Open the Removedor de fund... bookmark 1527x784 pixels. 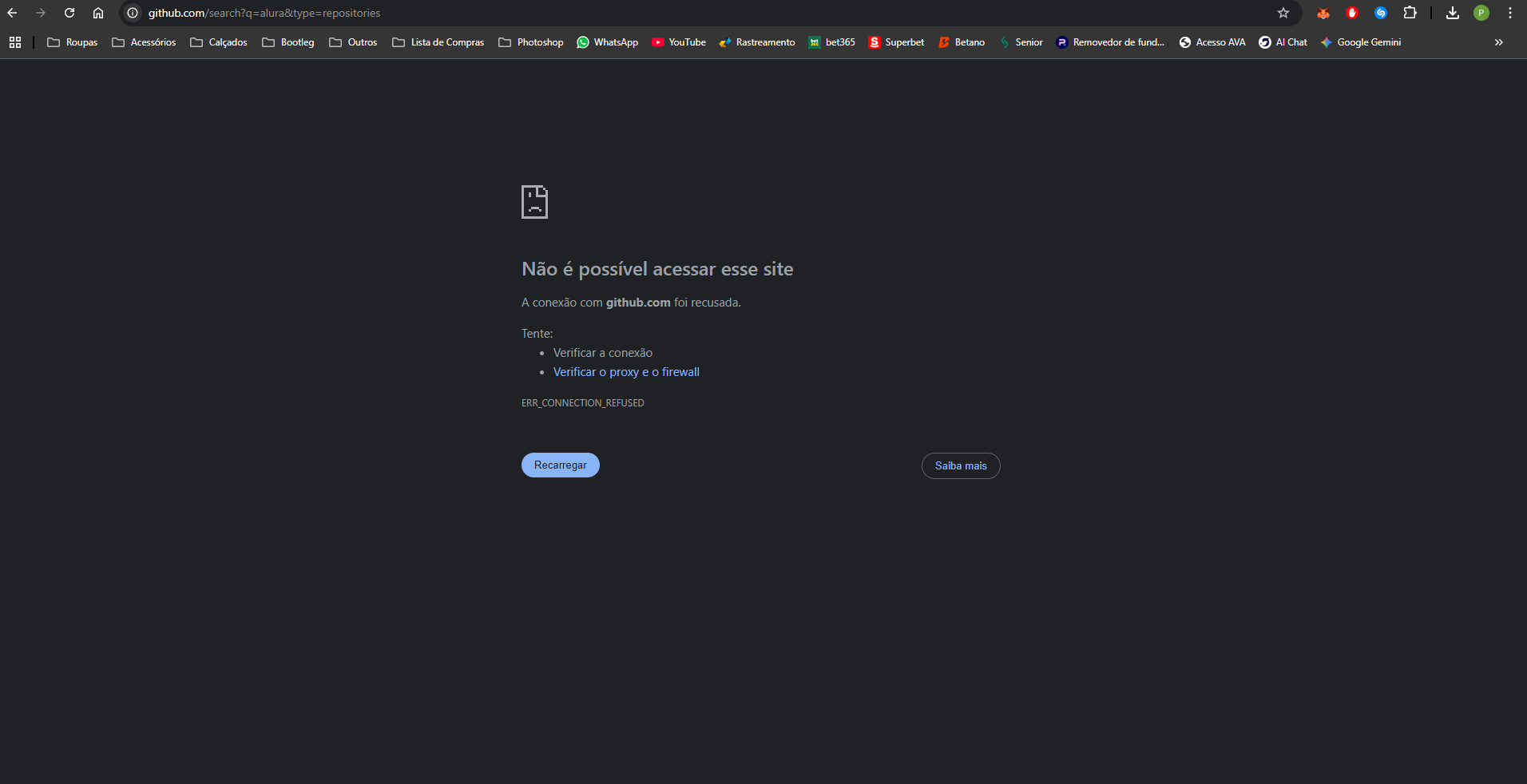tap(1110, 42)
